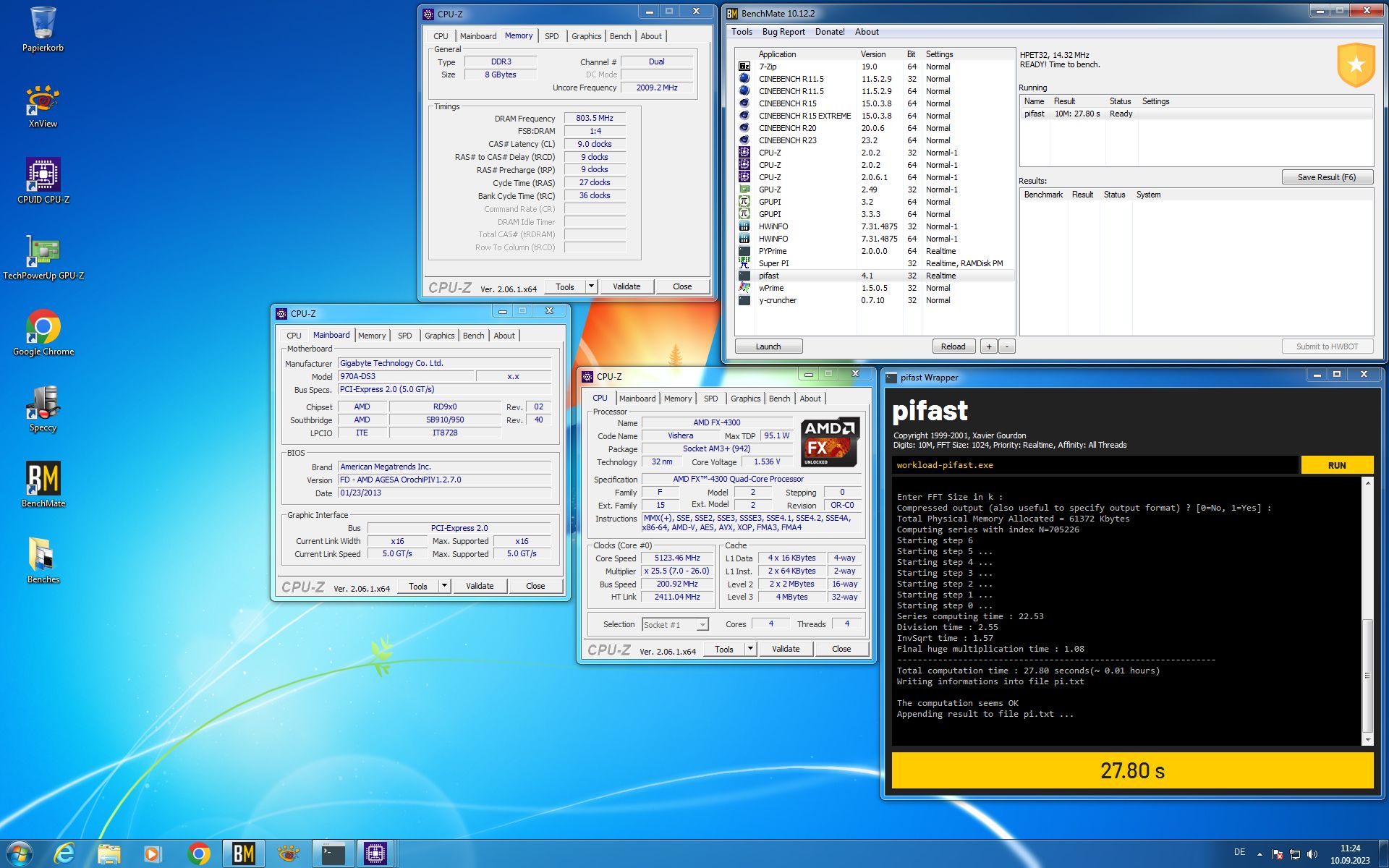Switch to Bench tab in AMD FX-4300 CPU-Z window
The width and height of the screenshot is (1389, 868).
click(779, 399)
